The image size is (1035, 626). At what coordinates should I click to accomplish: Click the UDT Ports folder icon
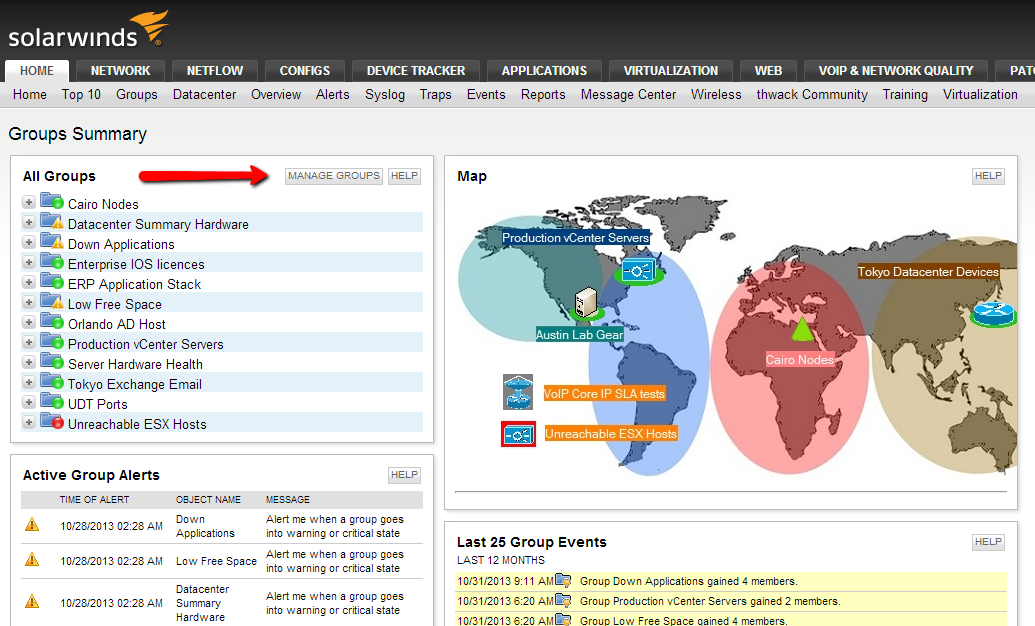[51, 401]
